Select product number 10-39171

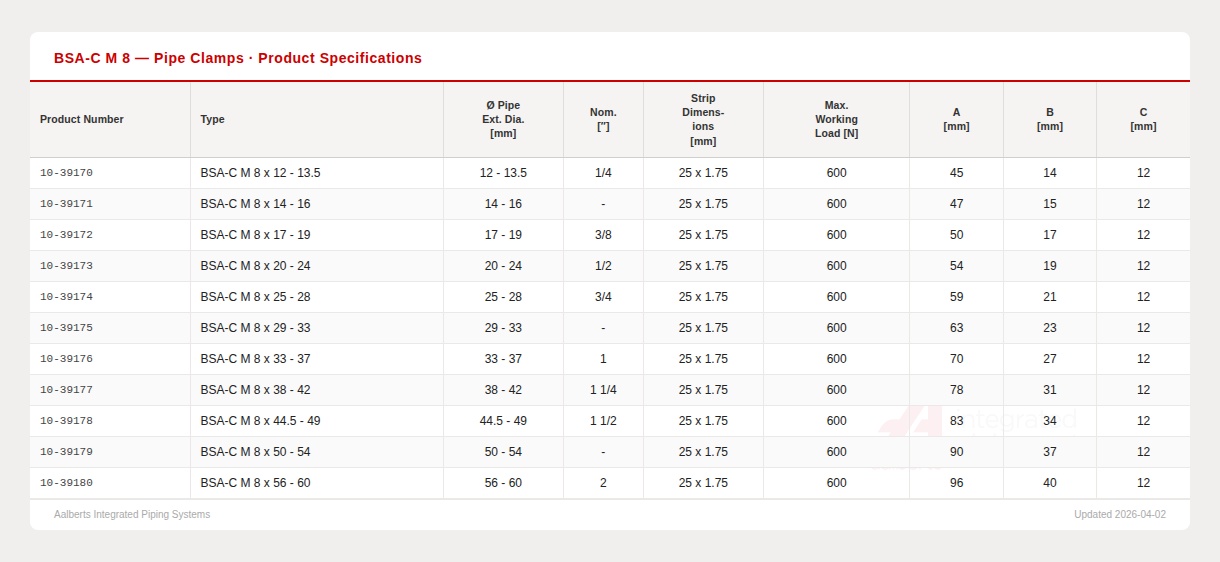click(x=66, y=204)
